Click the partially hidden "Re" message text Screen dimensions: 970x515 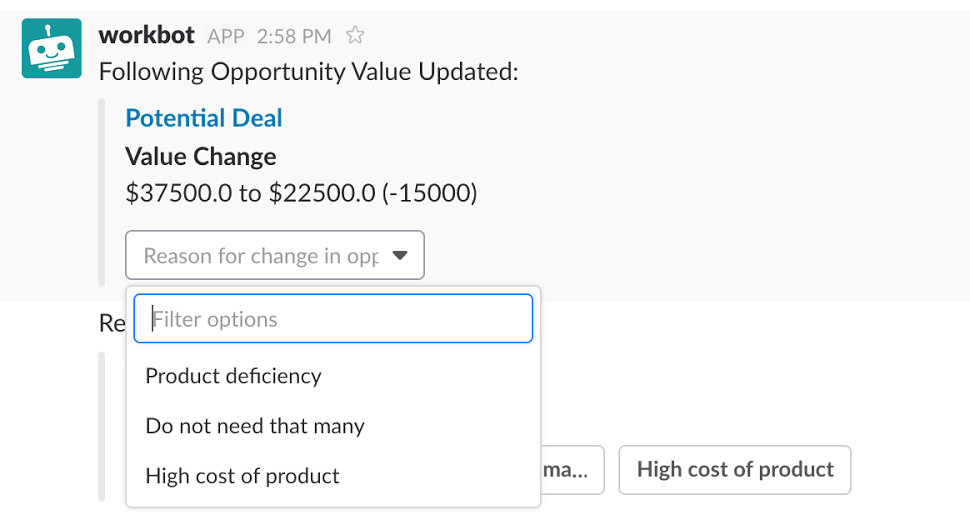coord(112,323)
